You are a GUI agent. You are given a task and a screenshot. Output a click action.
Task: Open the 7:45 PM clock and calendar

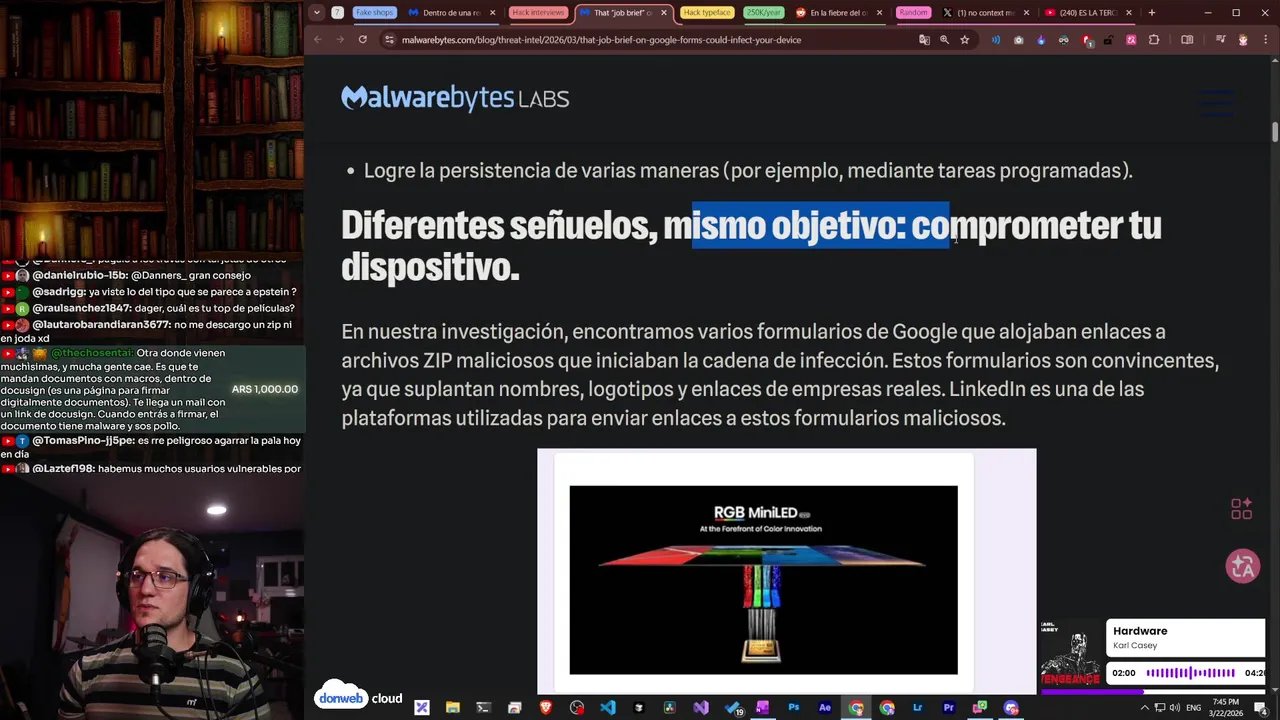[x=1225, y=708]
